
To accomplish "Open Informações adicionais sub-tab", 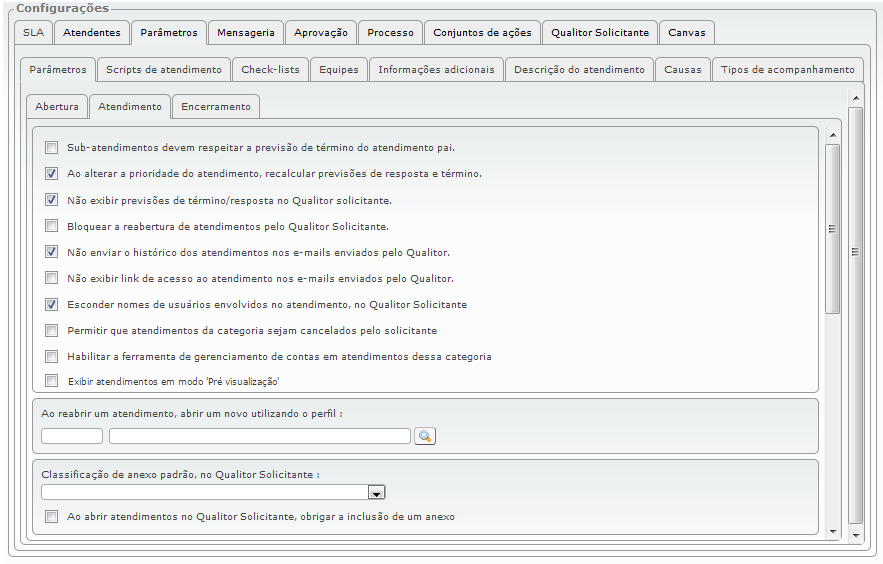I will pos(436,70).
